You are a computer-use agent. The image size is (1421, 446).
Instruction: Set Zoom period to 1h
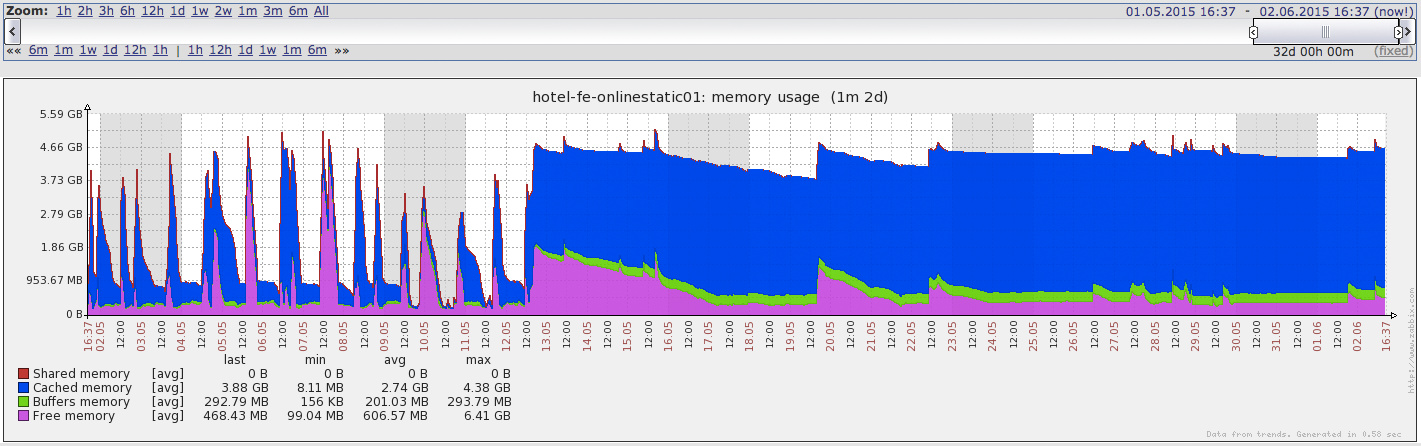pos(64,11)
